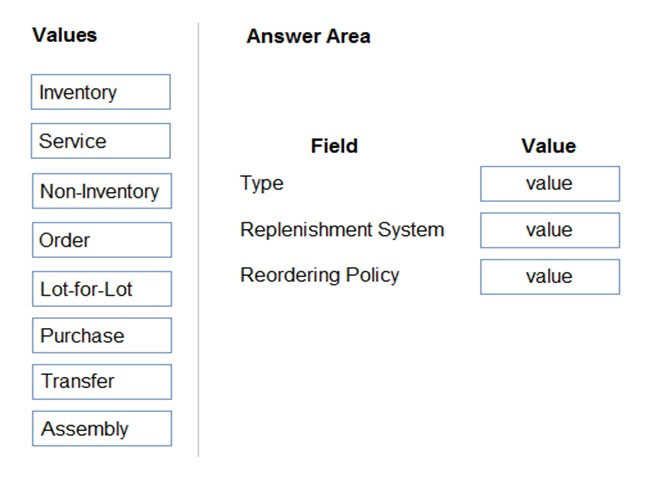Select the Assembly value box

[102, 428]
